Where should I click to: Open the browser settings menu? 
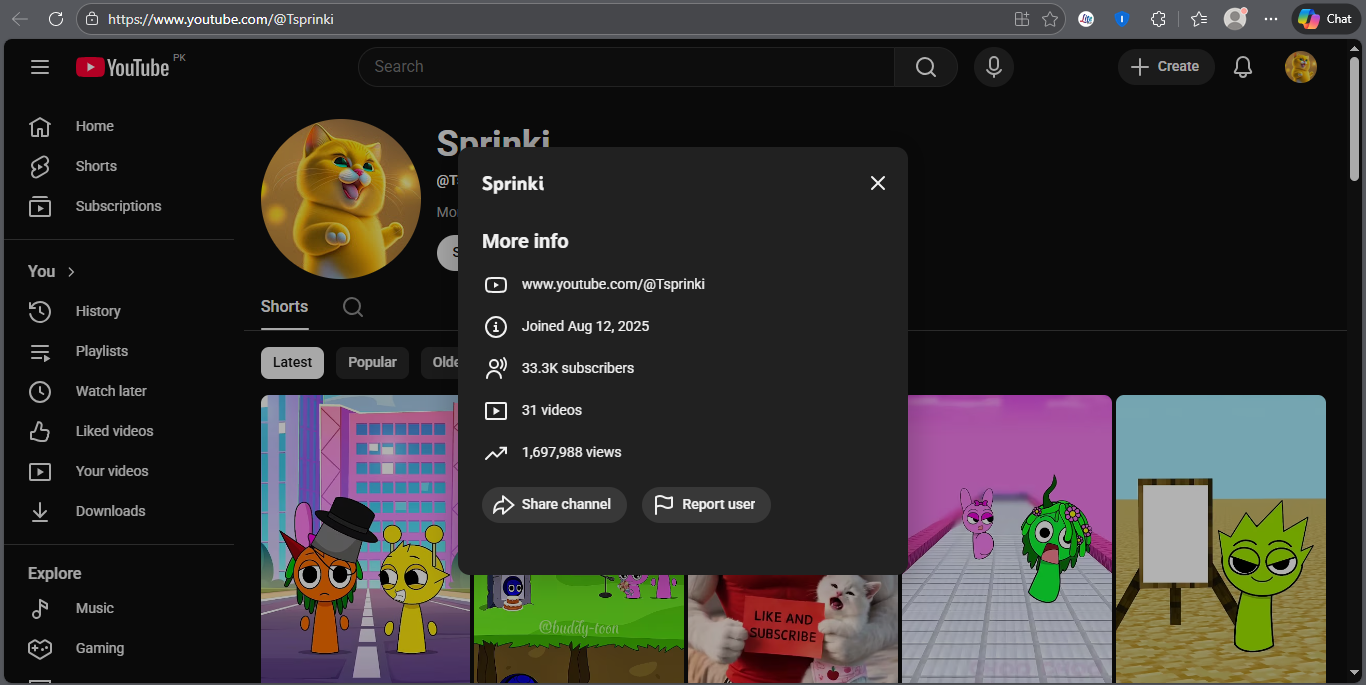coord(1272,18)
